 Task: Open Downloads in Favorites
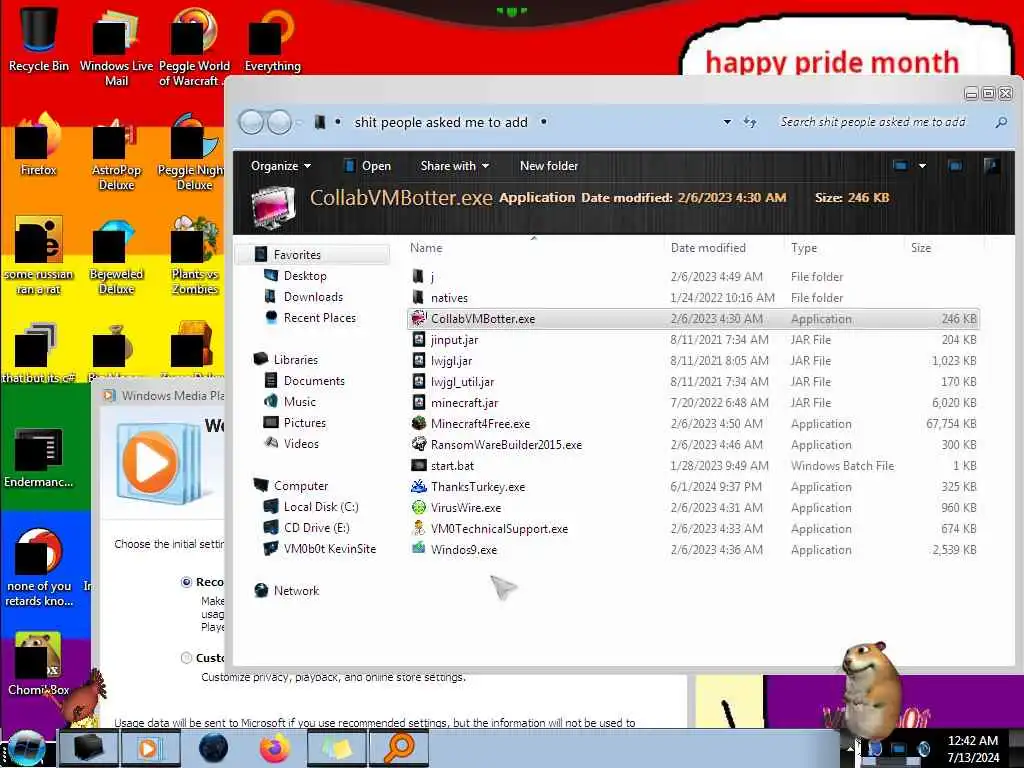[x=313, y=297]
